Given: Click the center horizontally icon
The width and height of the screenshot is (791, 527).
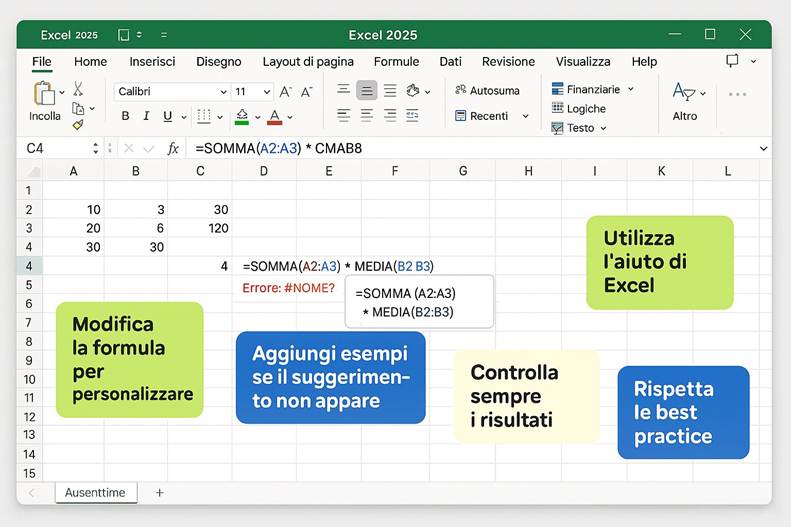Looking at the screenshot, I should 367,115.
